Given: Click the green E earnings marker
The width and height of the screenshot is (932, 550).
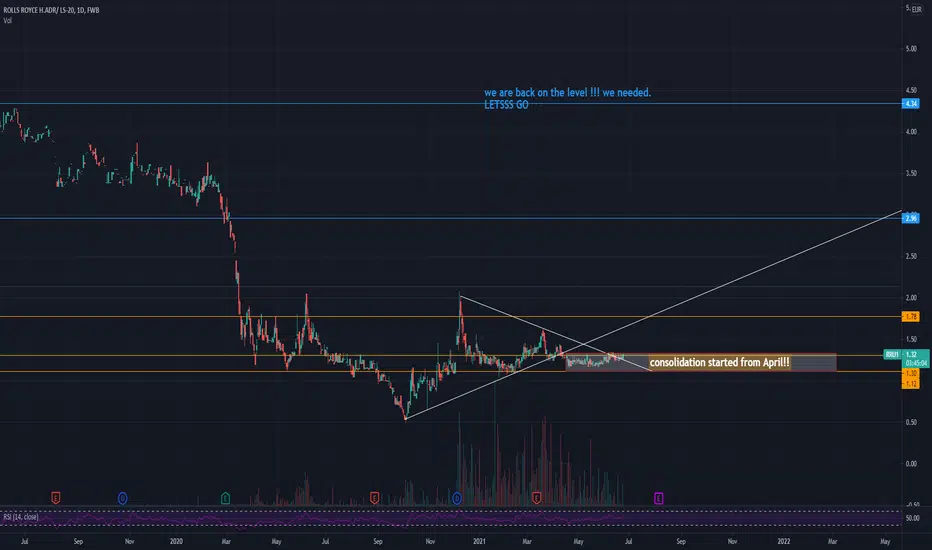Looking at the screenshot, I should [225, 498].
